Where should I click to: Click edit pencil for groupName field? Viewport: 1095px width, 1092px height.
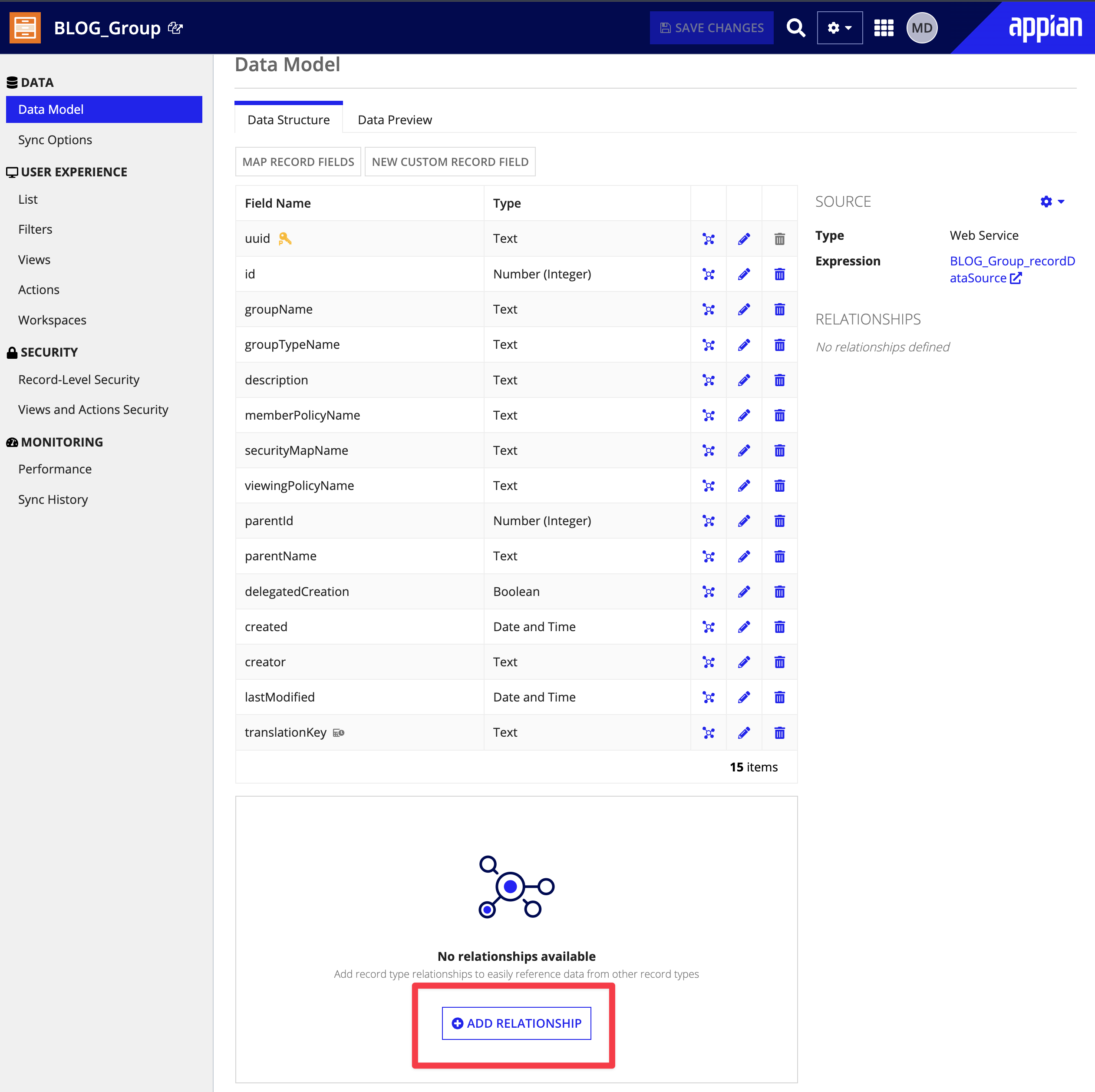744,310
